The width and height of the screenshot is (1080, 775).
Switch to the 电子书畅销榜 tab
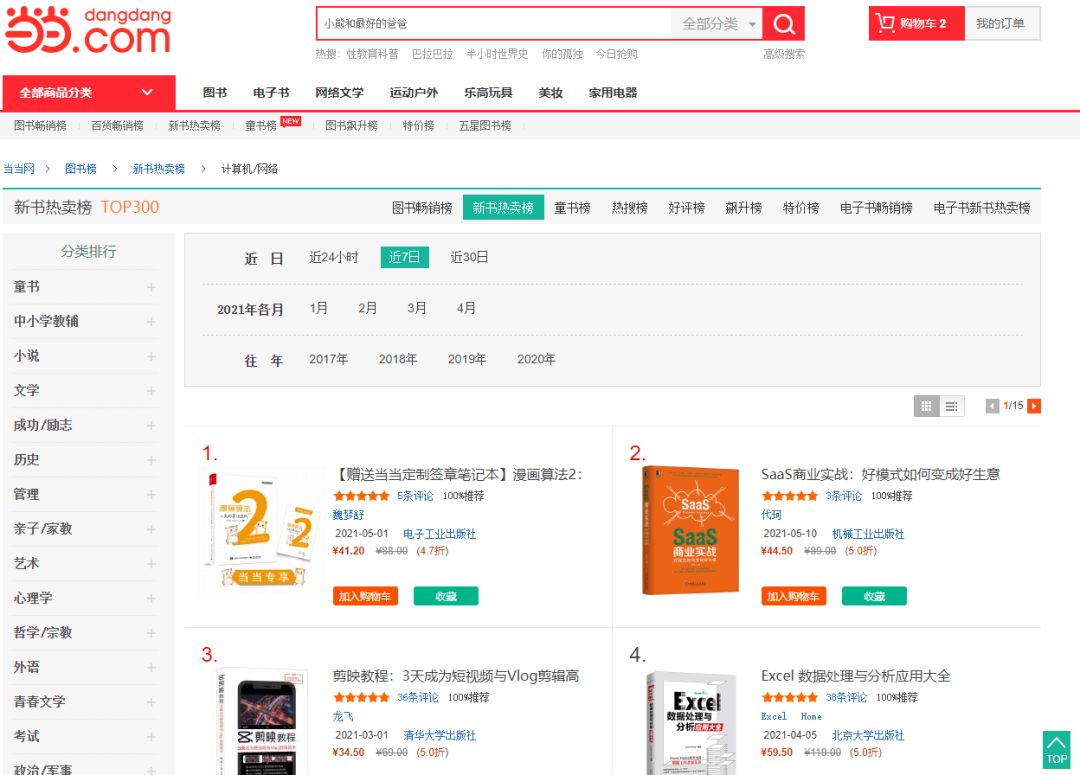click(875, 208)
